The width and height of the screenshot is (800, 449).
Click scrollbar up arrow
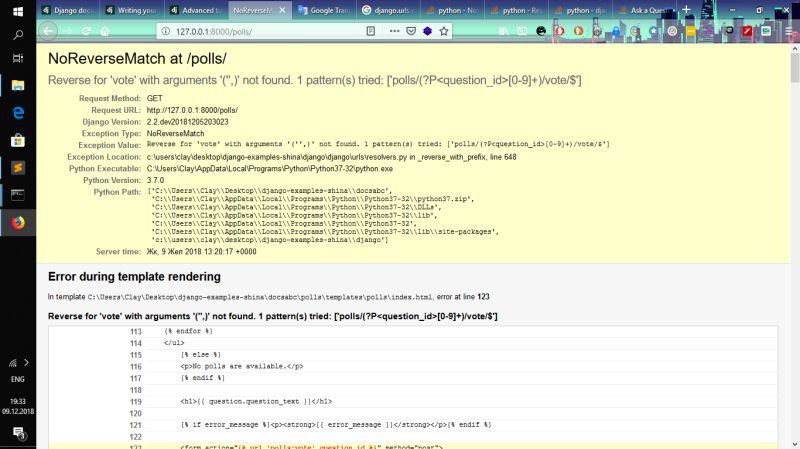point(795,49)
